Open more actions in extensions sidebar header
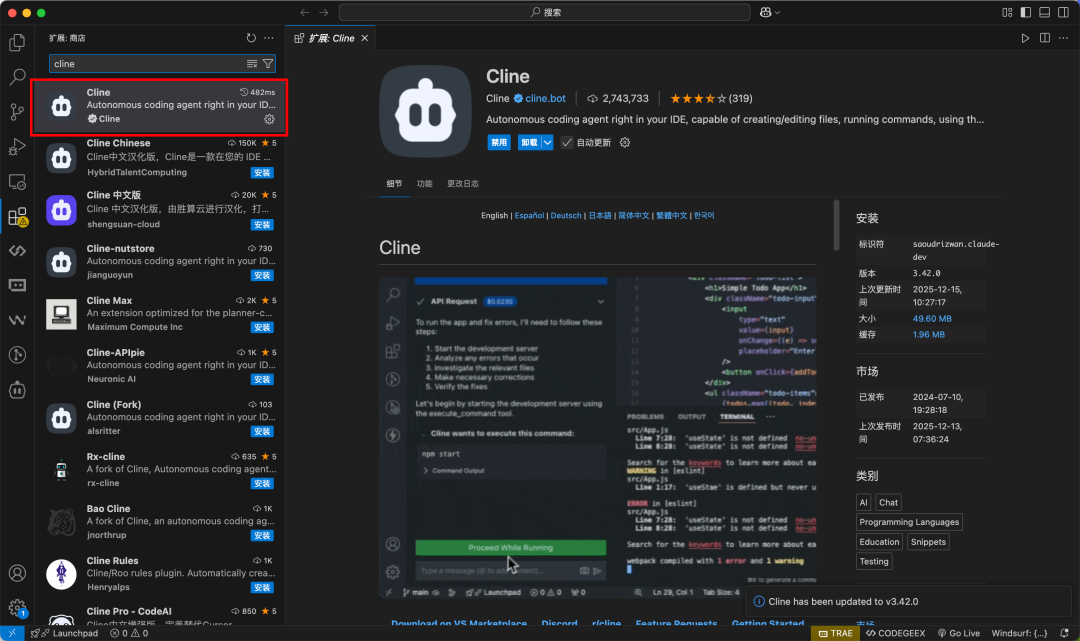Image resolution: width=1080 pixels, height=641 pixels. 269,38
